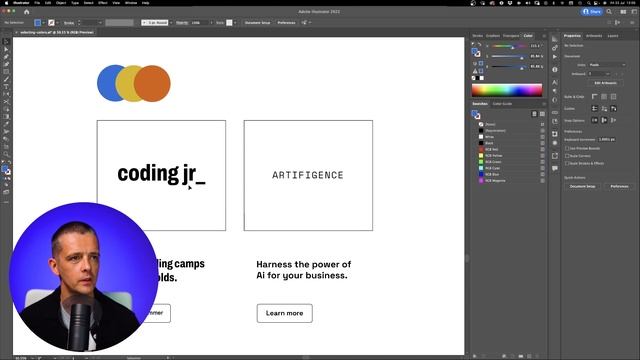Viewport: 640px width, 360px height.
Task: Switch to the Artboards tab
Action: (x=594, y=36)
